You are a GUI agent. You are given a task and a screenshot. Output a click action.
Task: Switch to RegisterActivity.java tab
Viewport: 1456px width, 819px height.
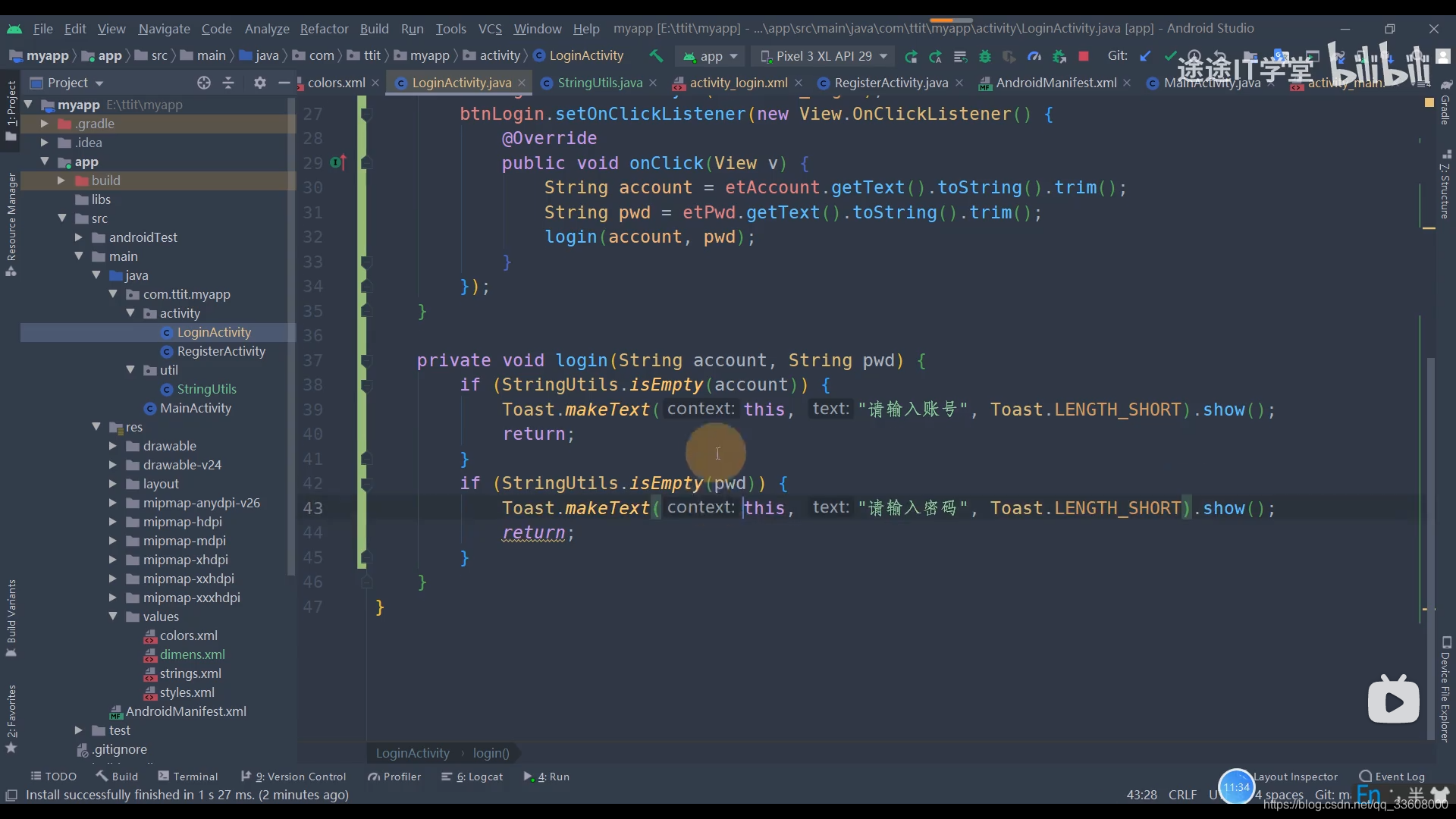pyautogui.click(x=890, y=83)
